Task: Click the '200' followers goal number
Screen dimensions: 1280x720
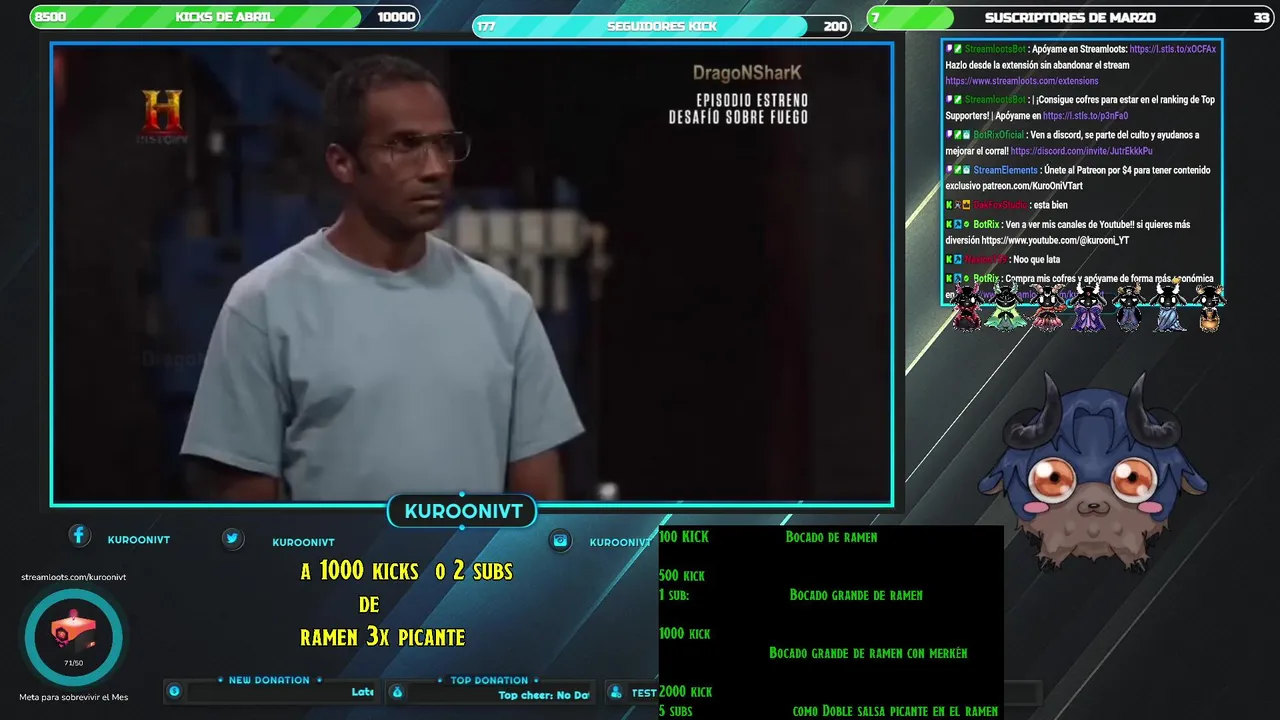Action: (835, 26)
